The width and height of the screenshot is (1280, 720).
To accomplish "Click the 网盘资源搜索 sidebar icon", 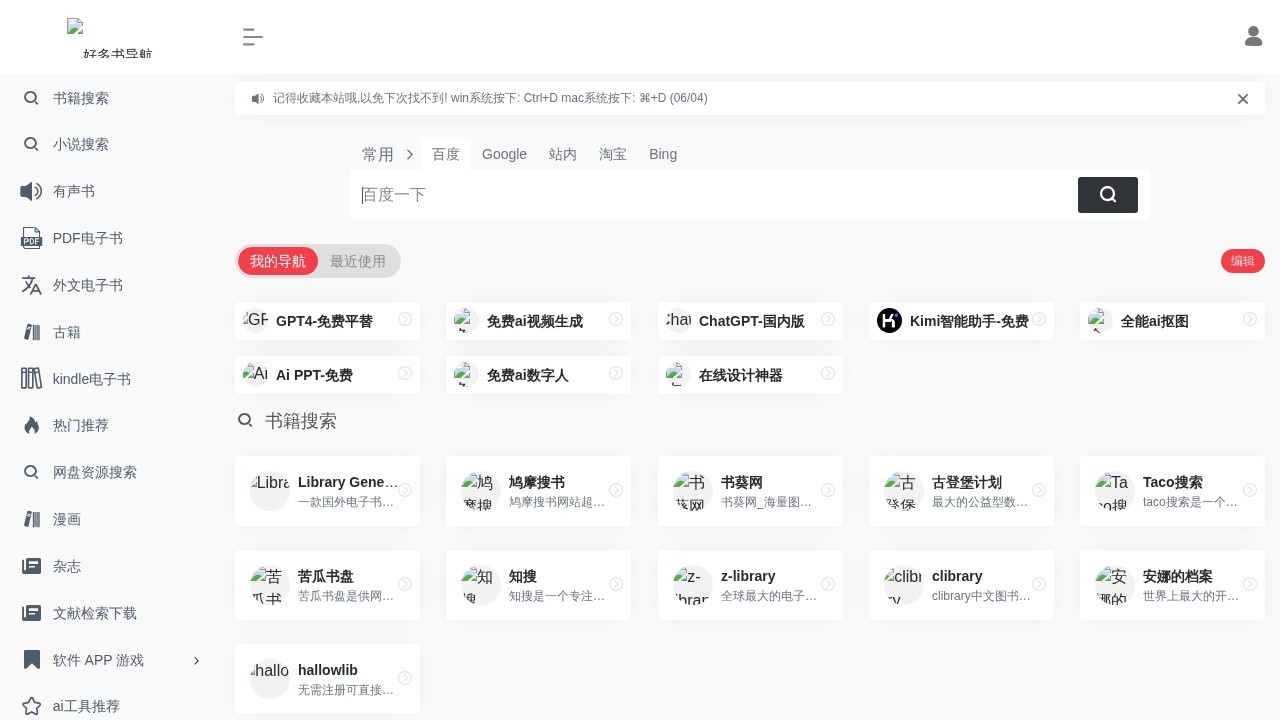I will click(31, 472).
